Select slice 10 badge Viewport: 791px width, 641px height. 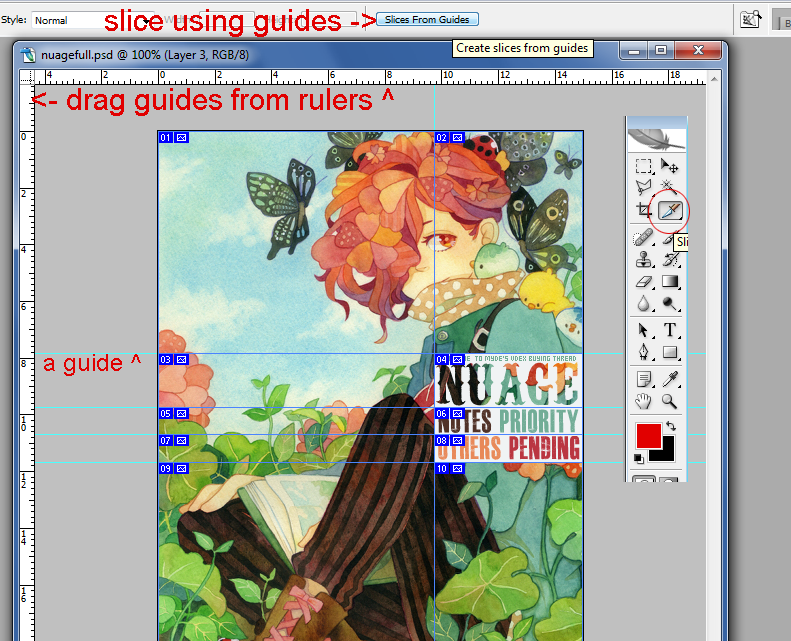tap(449, 468)
